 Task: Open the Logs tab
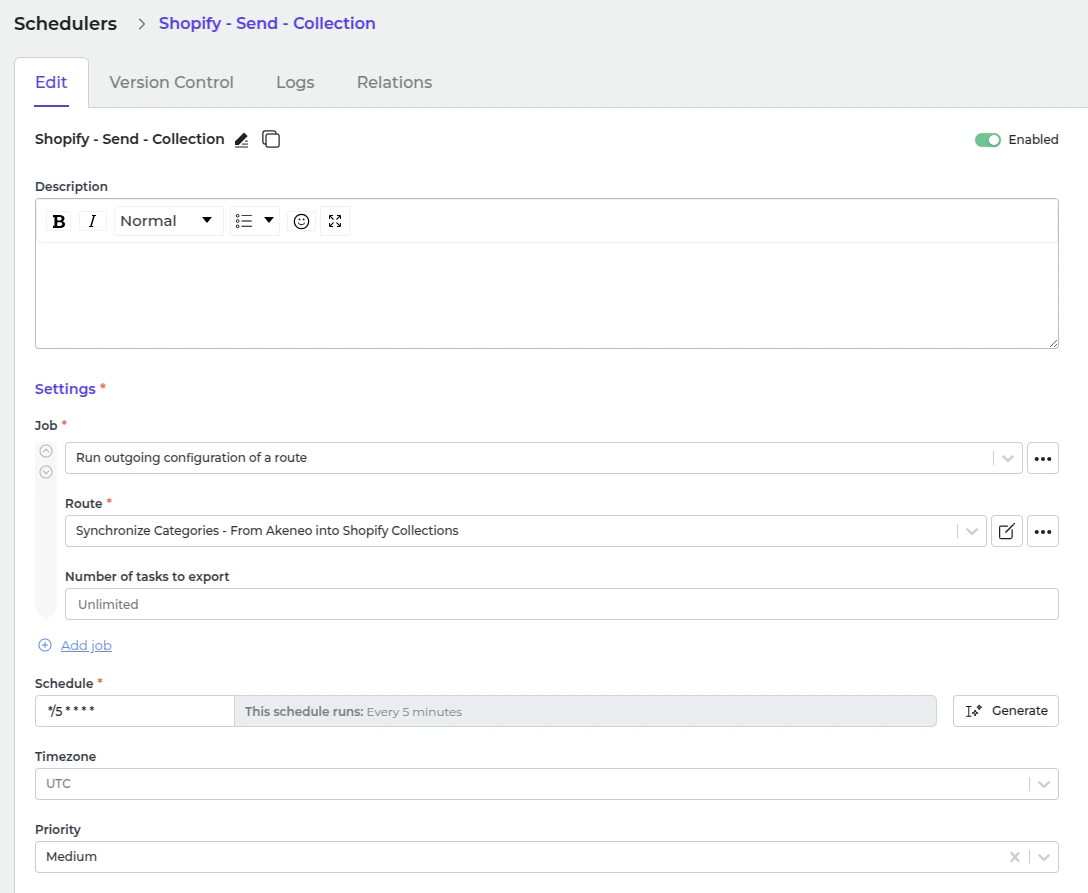[x=295, y=83]
